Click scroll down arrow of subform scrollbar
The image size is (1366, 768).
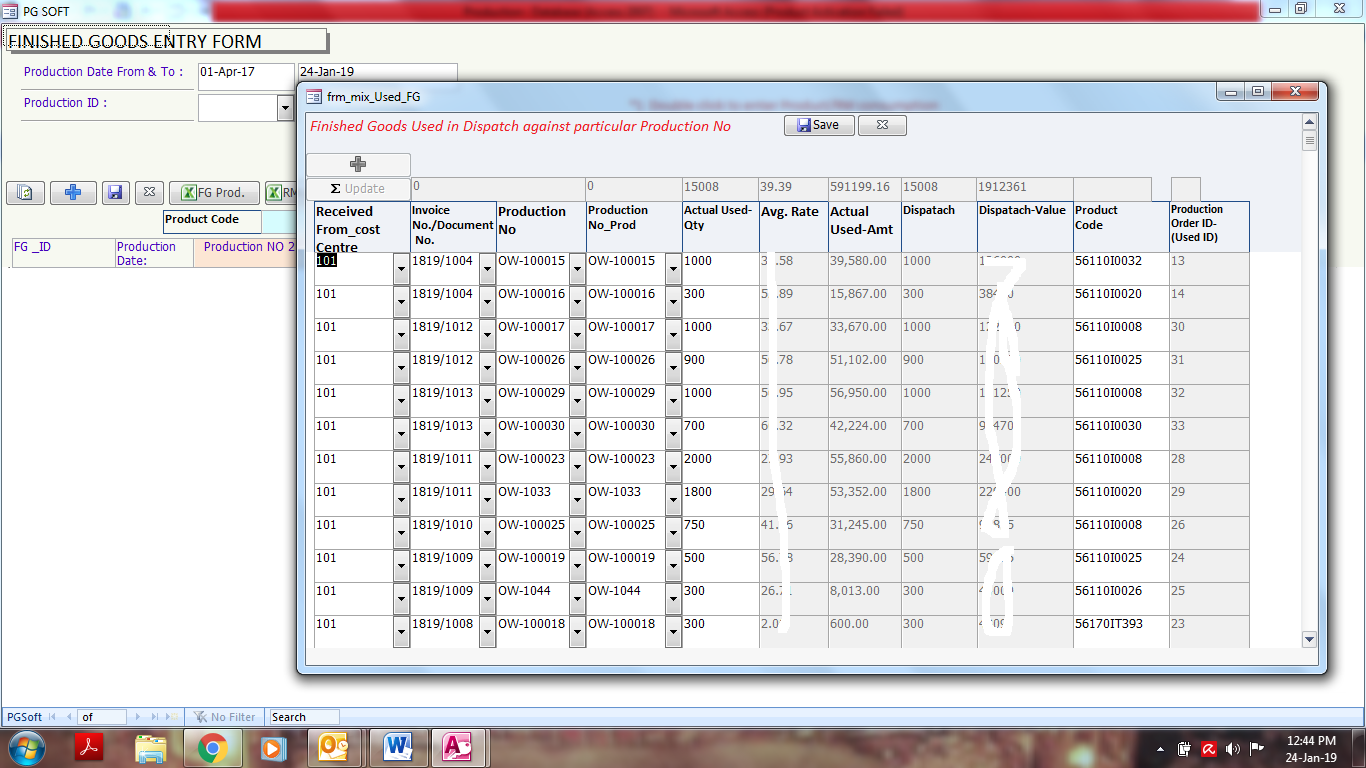tap(1309, 639)
